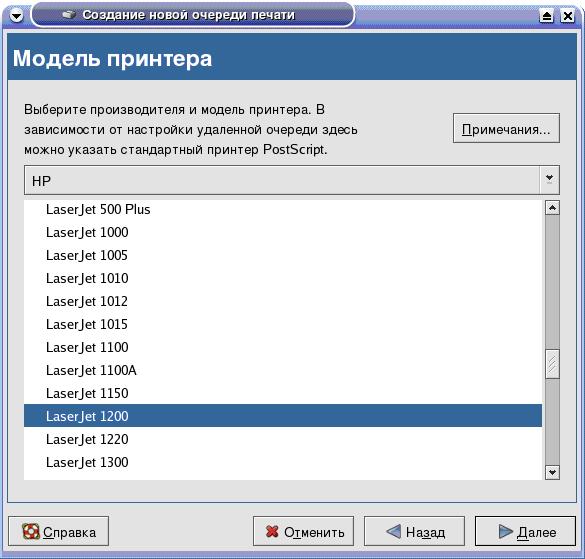Open the window menu arrow in title bar
This screenshot has width=585, height=559.
point(16,16)
